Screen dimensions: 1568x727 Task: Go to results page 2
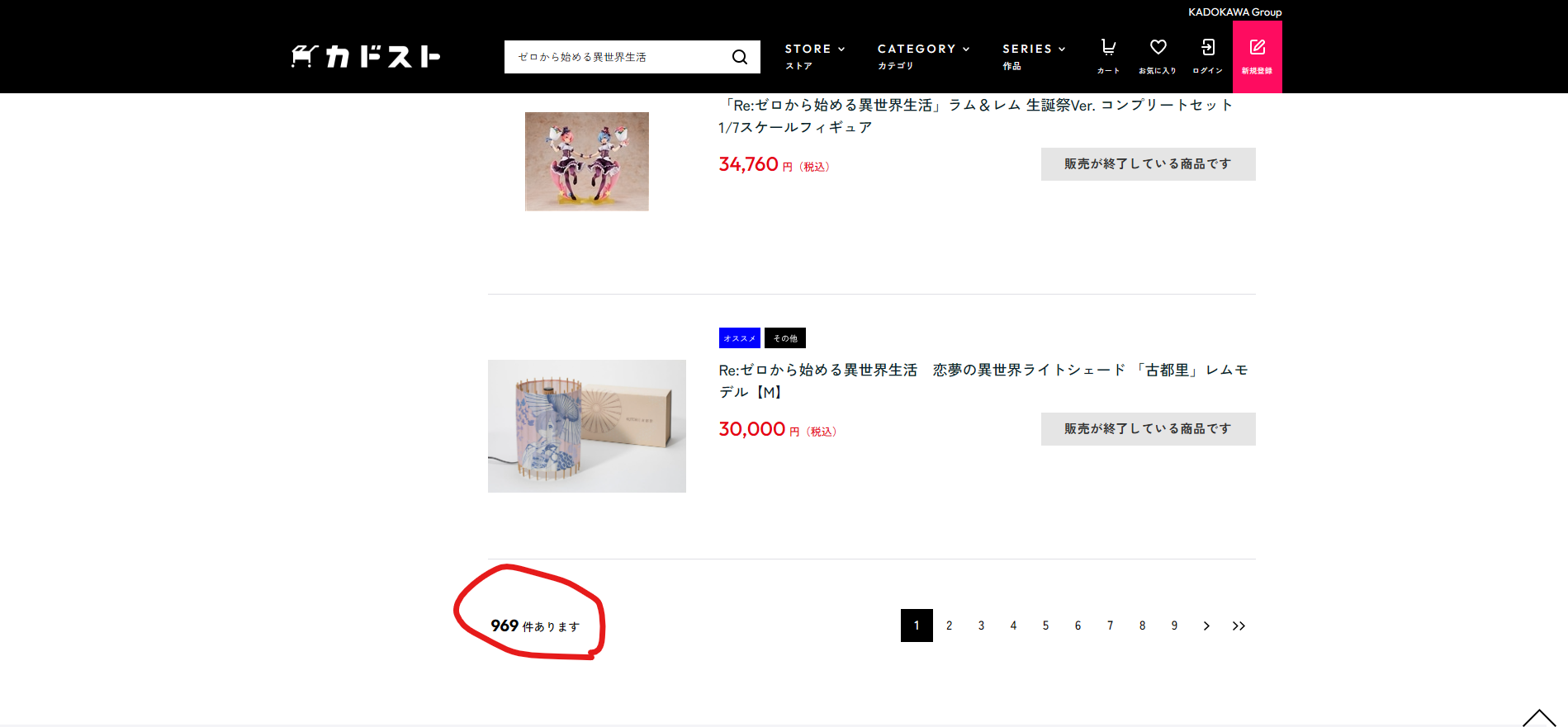pos(949,626)
